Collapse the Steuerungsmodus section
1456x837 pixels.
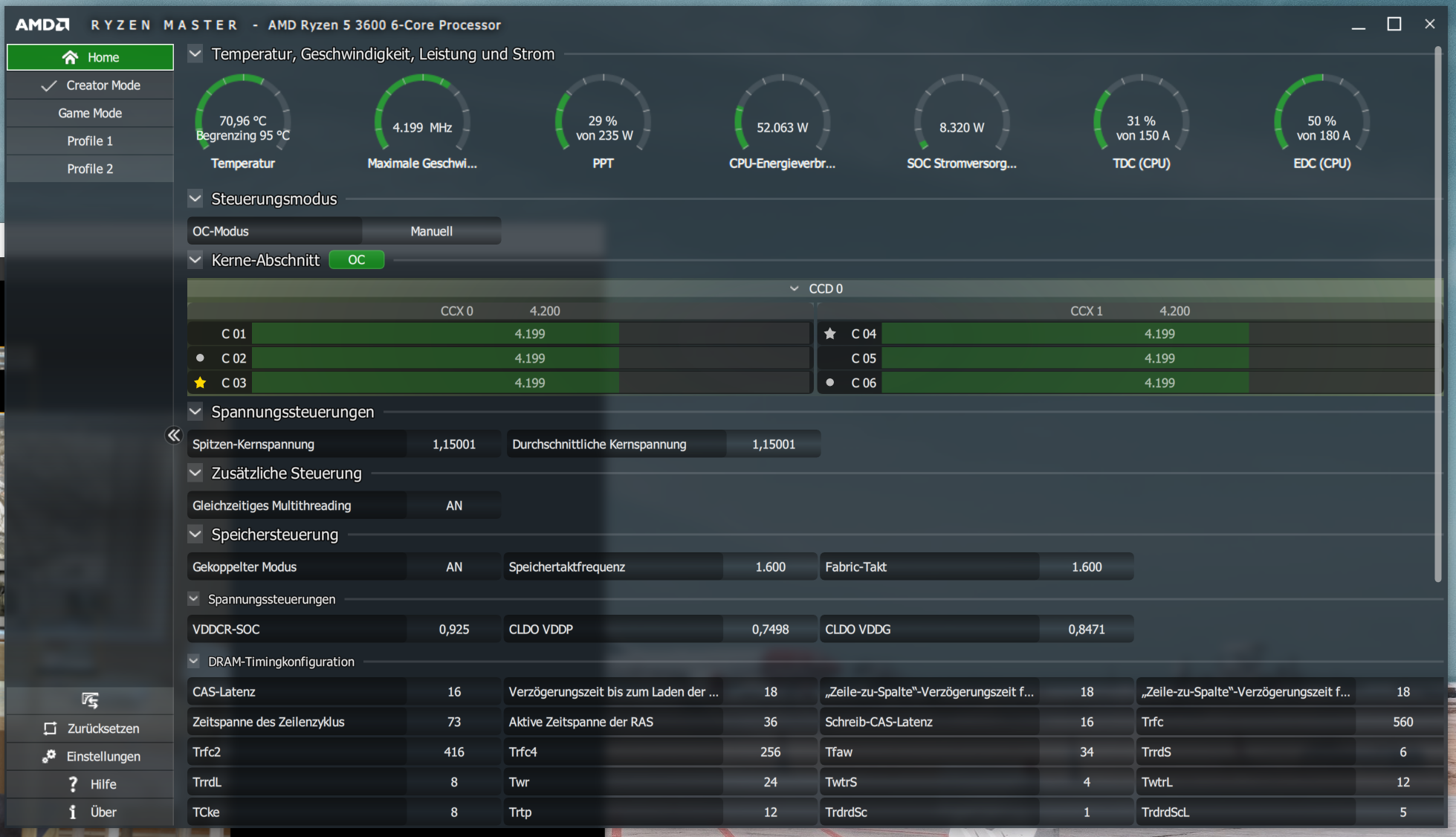[x=195, y=198]
